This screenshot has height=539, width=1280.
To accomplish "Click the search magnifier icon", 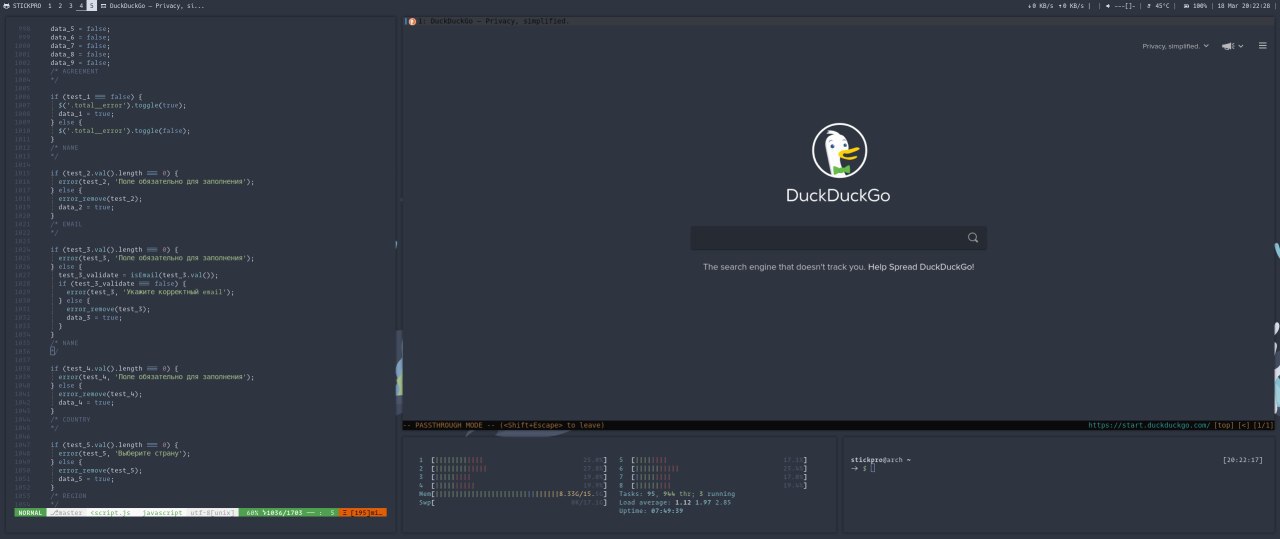I will pyautogui.click(x=973, y=238).
